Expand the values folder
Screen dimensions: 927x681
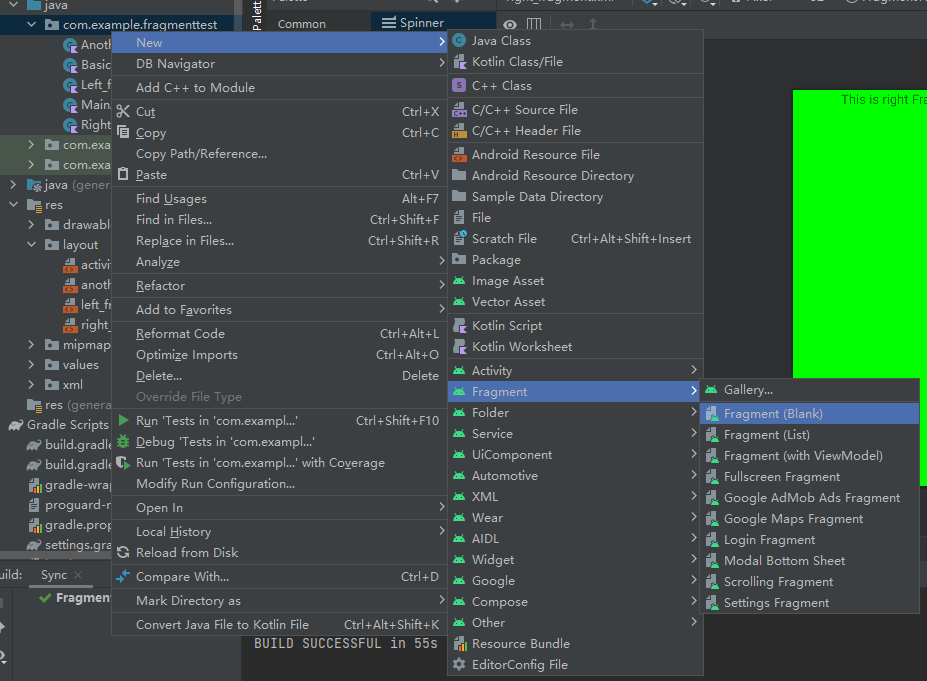tap(31, 365)
